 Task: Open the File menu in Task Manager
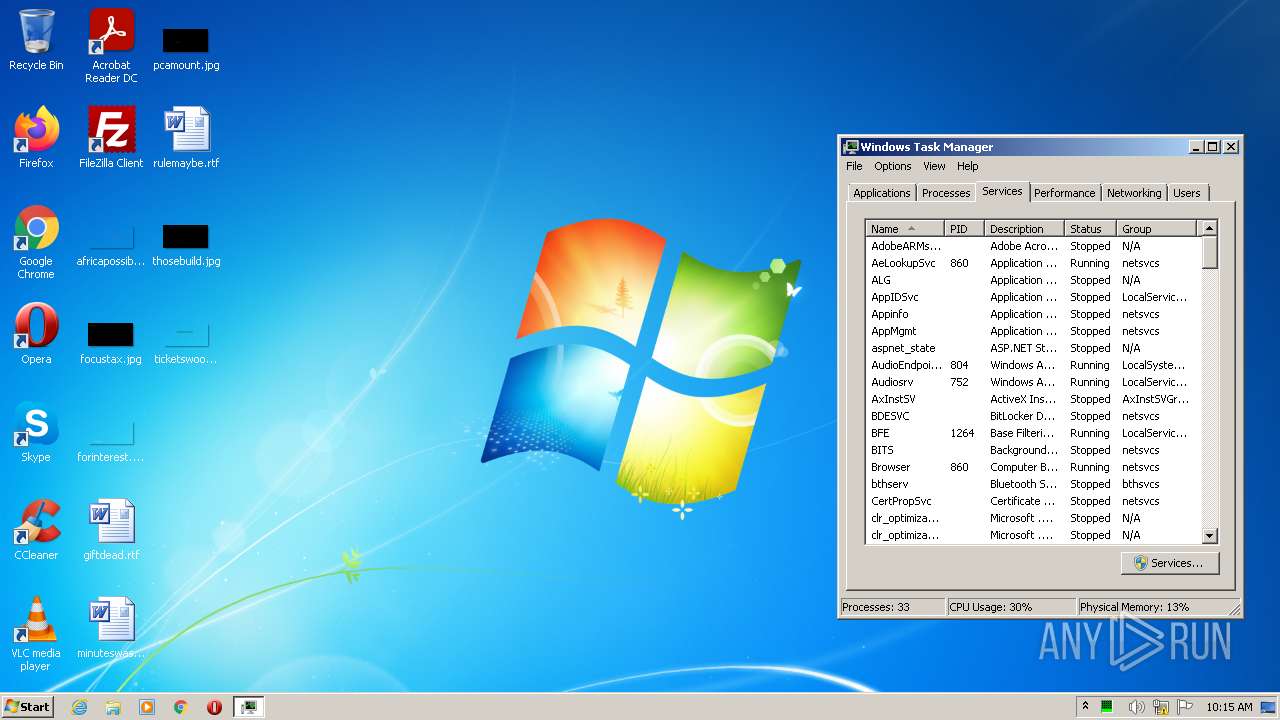(x=854, y=166)
